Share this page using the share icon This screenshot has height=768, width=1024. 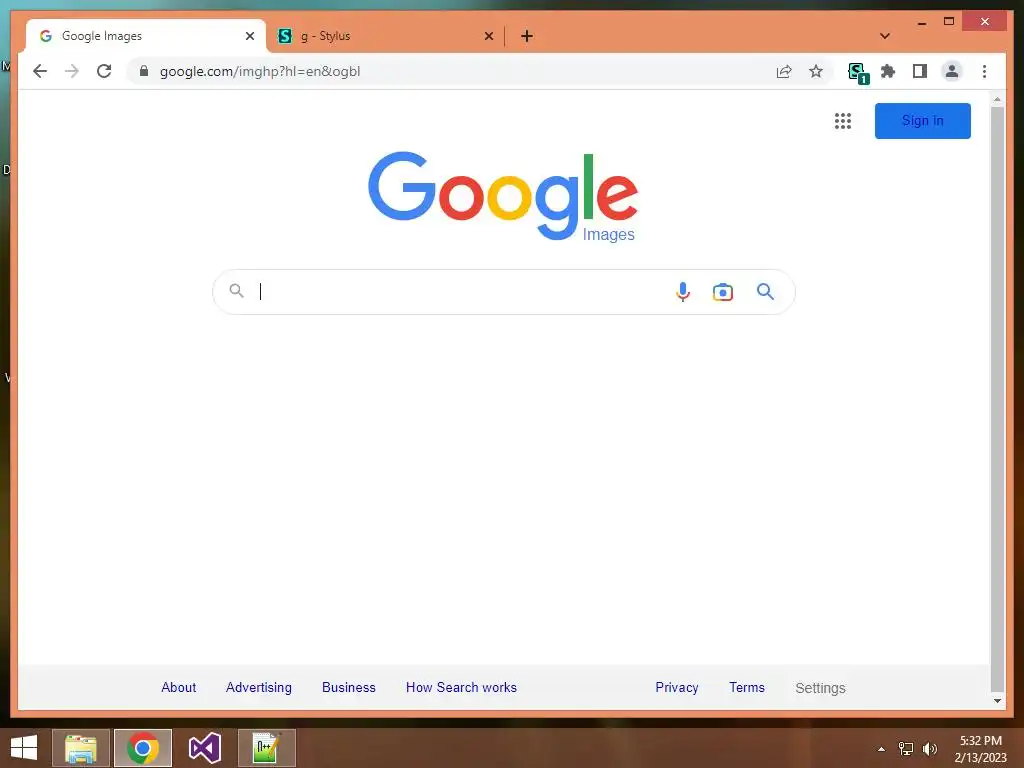point(784,71)
